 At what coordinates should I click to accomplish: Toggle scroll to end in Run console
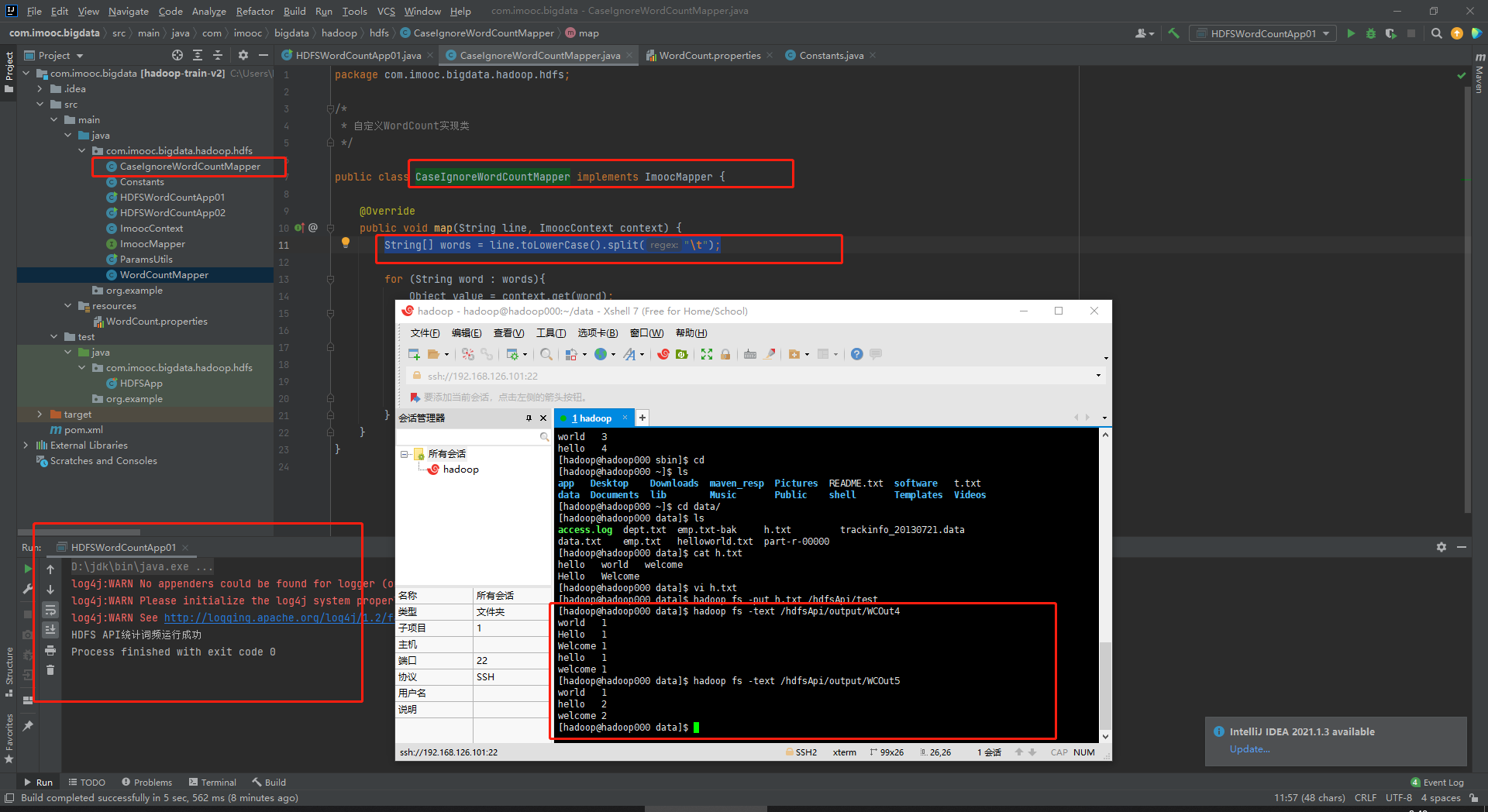tap(50, 629)
